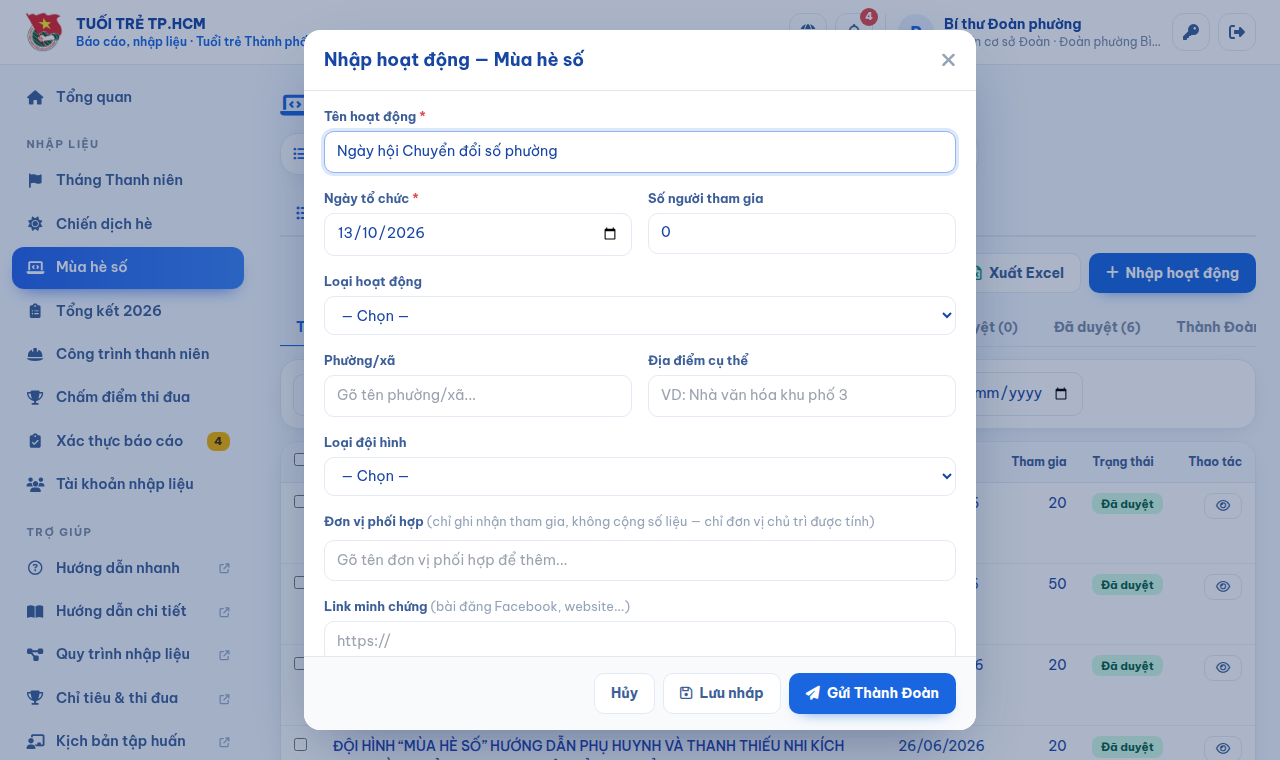This screenshot has height=760, width=1280.
Task: Click the Hủy button
Action: tap(624, 693)
